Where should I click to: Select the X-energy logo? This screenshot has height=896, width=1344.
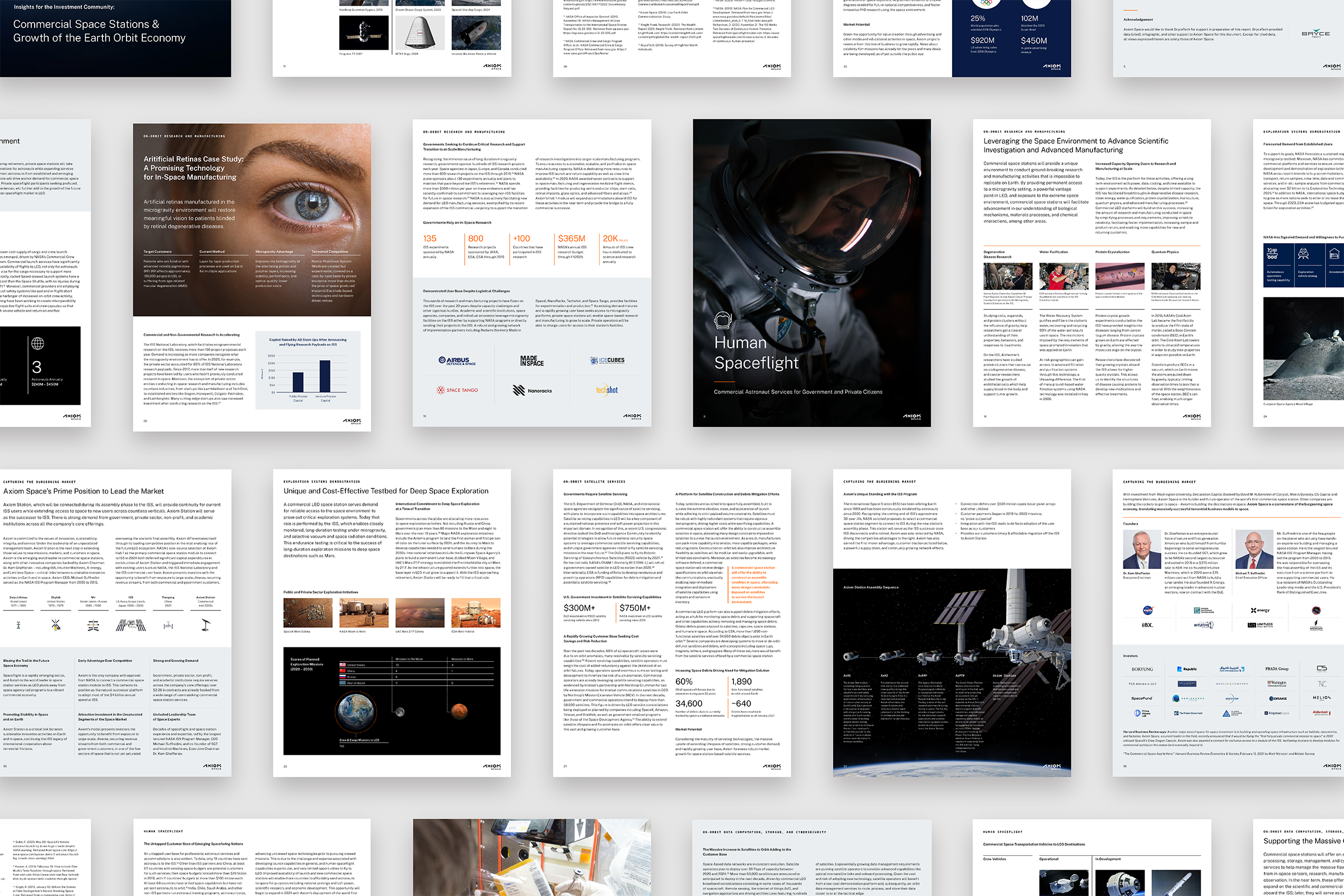(1260, 610)
